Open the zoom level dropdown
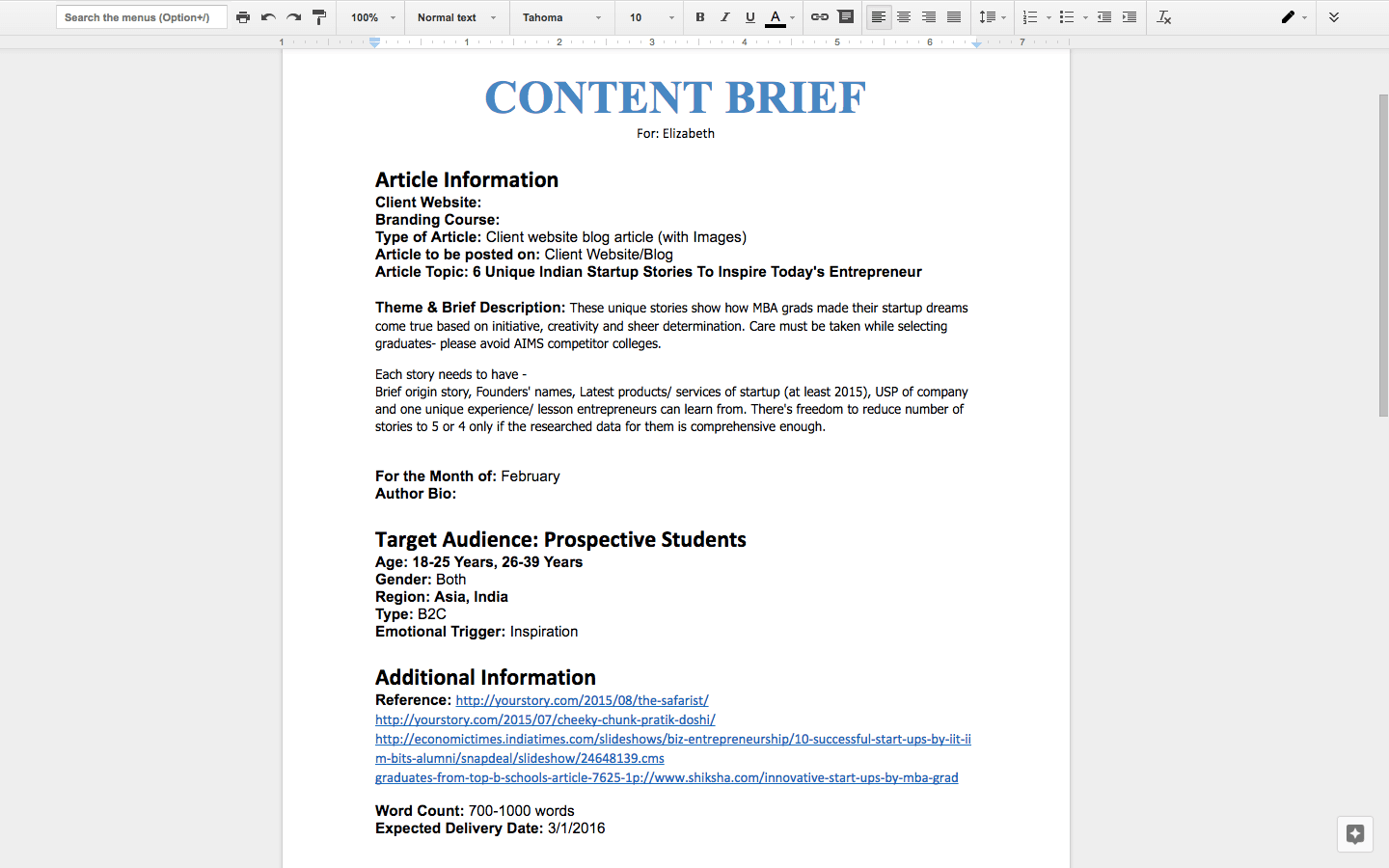Viewport: 1389px width, 868px height. (x=373, y=17)
